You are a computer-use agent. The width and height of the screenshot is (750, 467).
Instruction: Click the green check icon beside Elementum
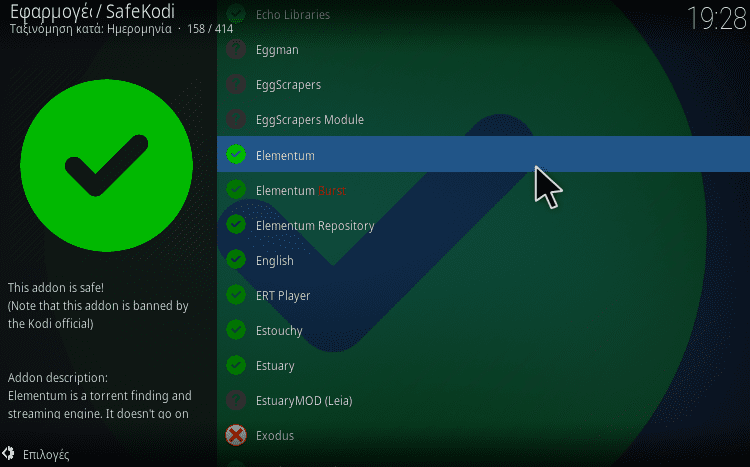click(x=236, y=155)
